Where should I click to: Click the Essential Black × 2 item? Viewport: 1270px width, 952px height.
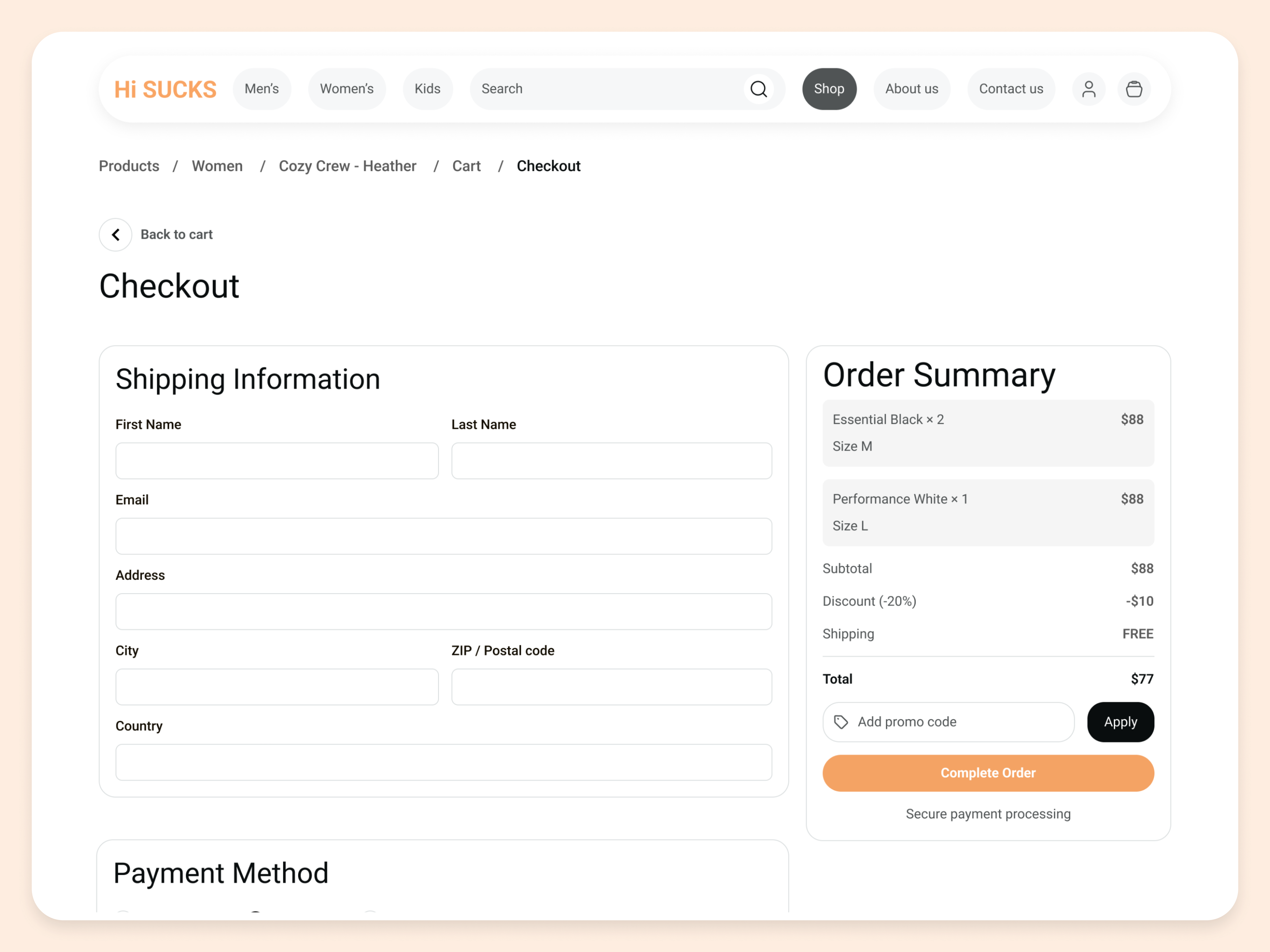(988, 433)
